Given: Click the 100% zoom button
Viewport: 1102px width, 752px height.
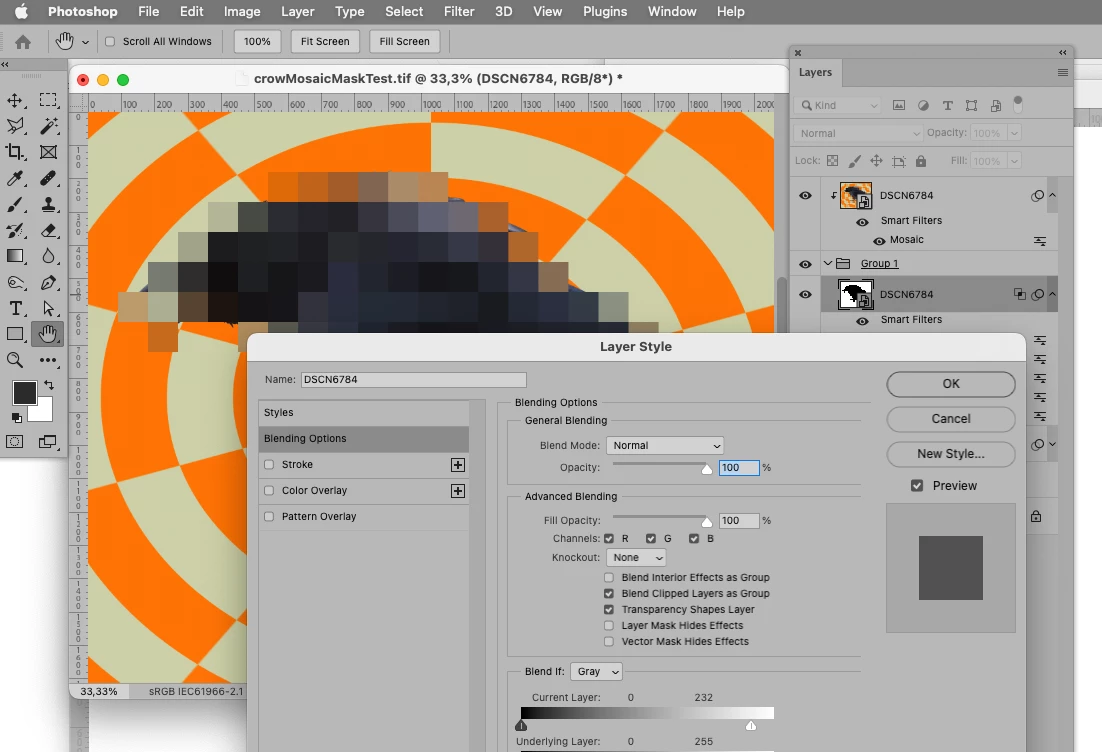Looking at the screenshot, I should (x=257, y=41).
